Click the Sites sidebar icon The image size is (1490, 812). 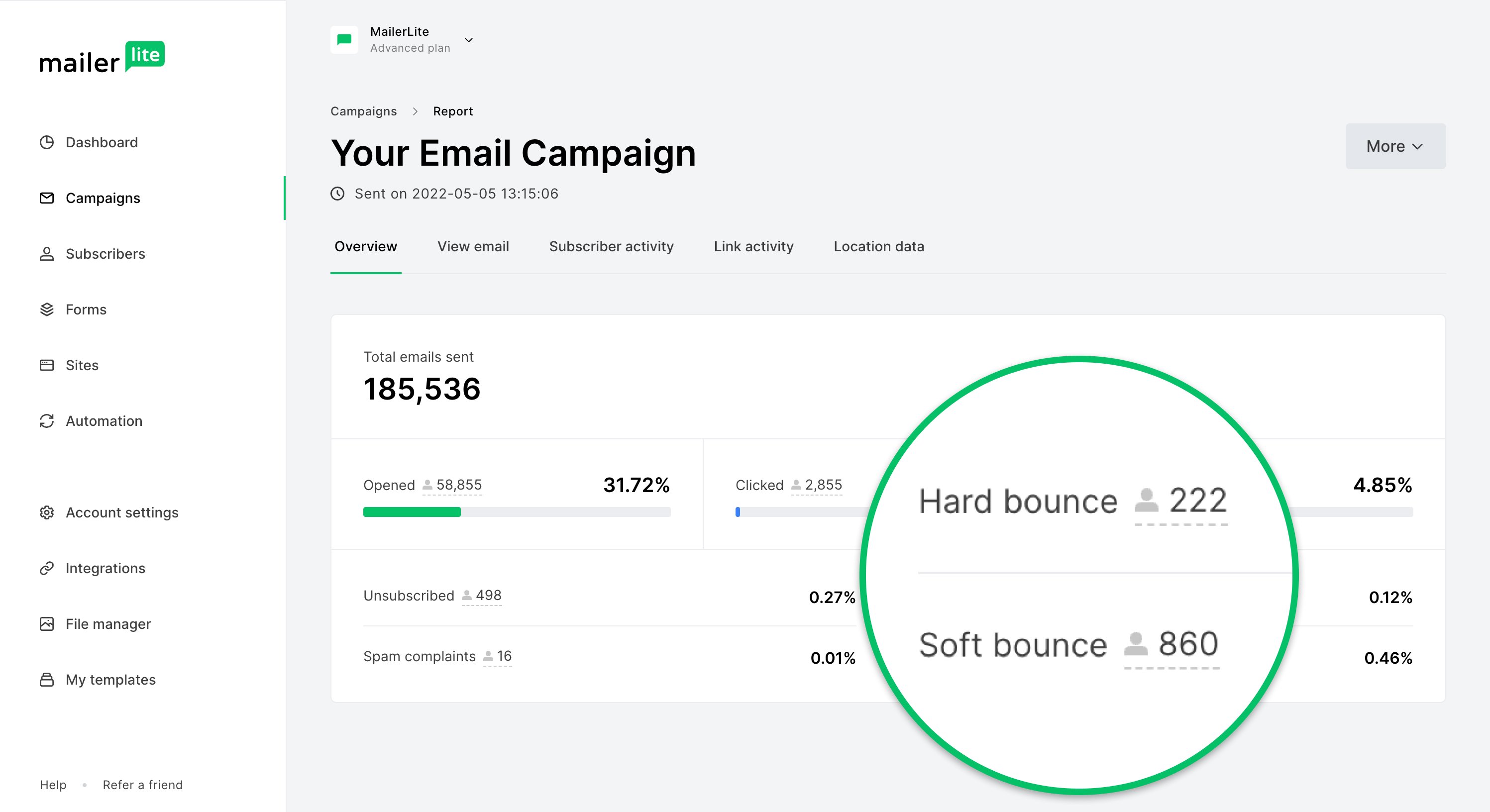(x=46, y=365)
